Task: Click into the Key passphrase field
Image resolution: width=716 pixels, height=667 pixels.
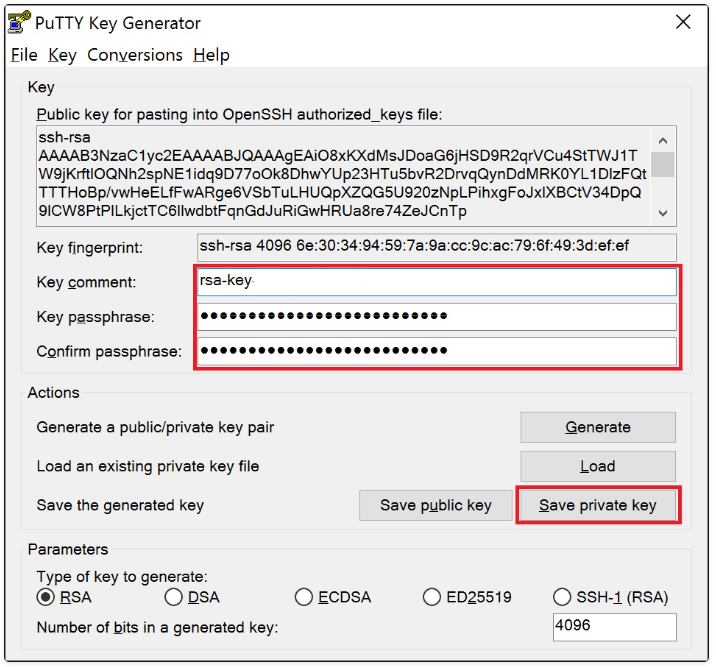Action: (x=437, y=317)
